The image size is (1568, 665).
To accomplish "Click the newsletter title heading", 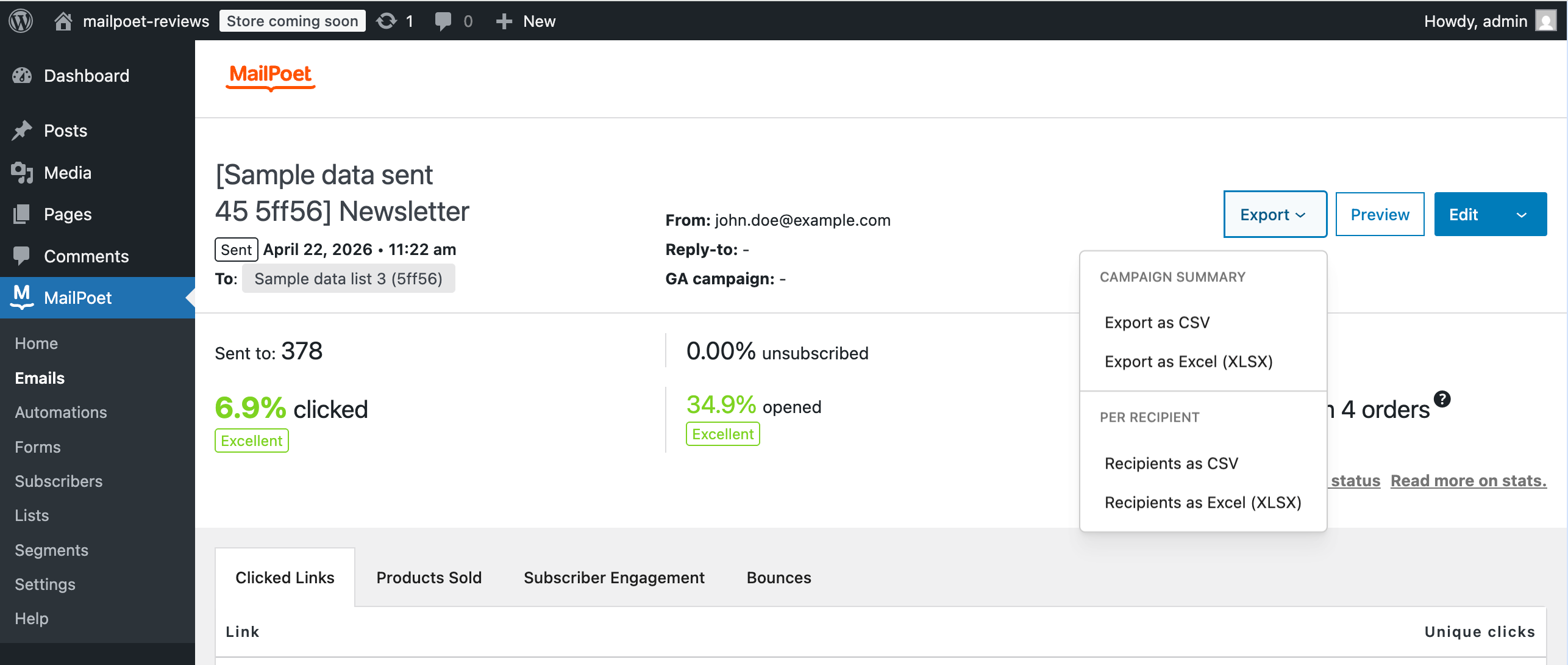I will pos(342,193).
